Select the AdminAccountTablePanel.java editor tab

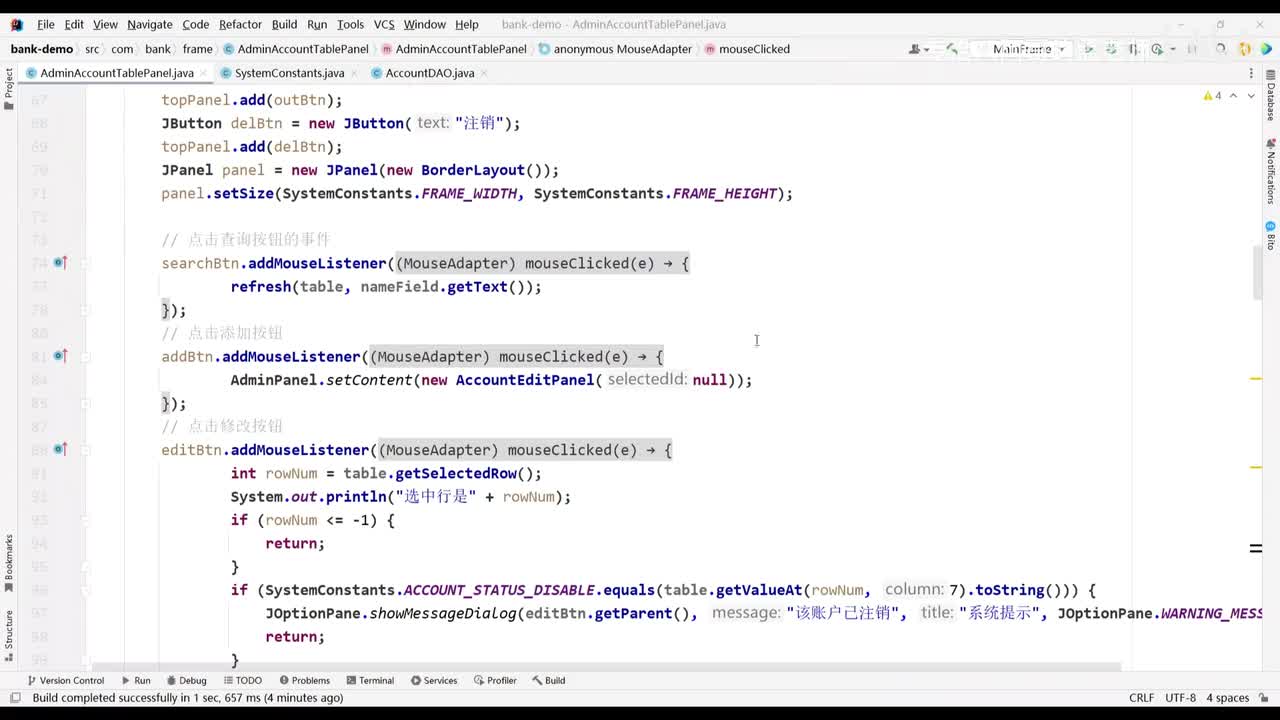coord(117,73)
